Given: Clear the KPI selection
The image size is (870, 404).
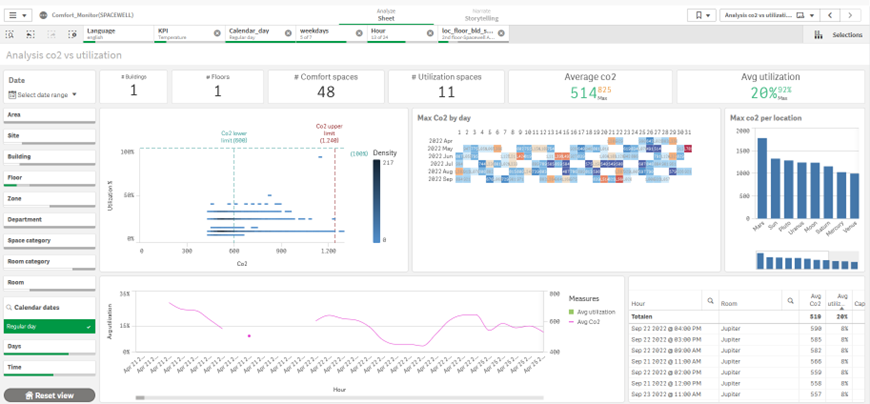Looking at the screenshot, I should tap(217, 33).
